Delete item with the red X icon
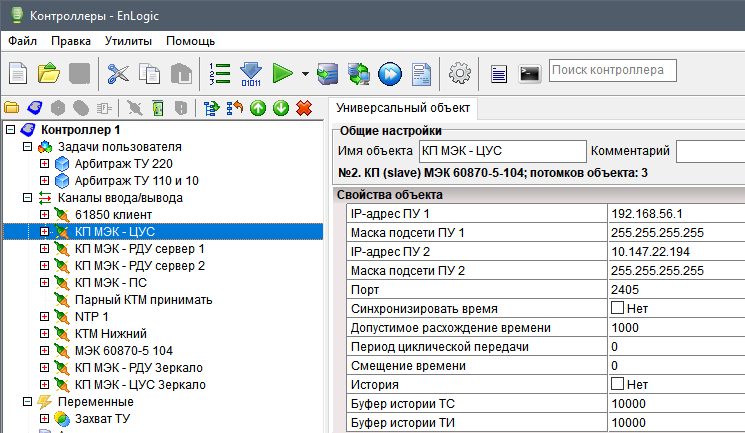 pos(304,108)
